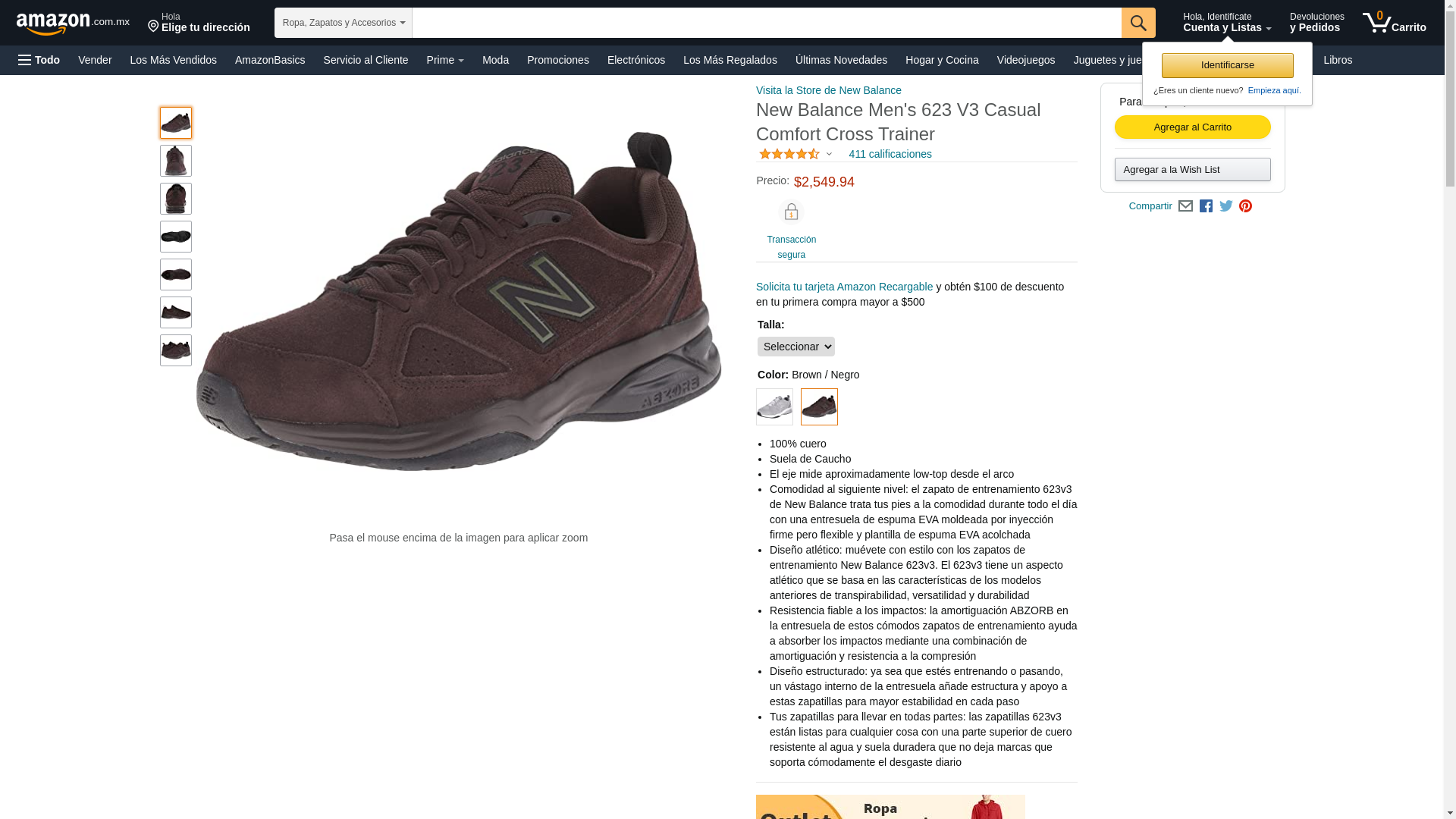The height and width of the screenshot is (819, 1456).
Task: Open the shopping cart icon
Action: tap(1394, 23)
